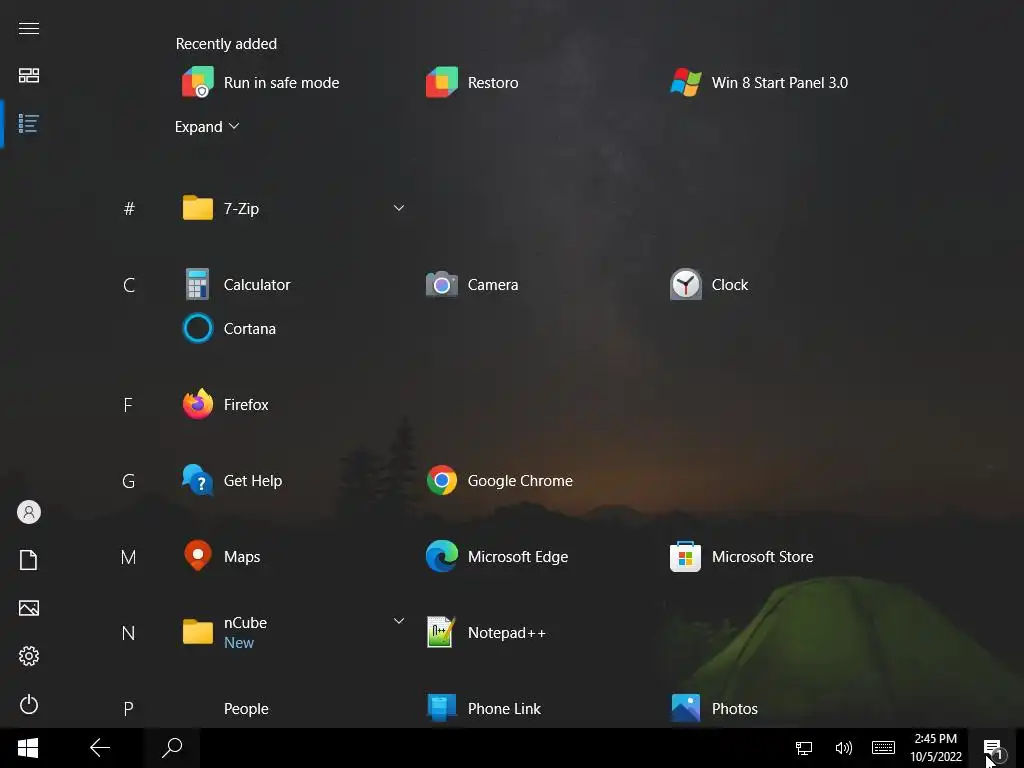Start Cortana
The width and height of the screenshot is (1024, 768).
229,328
